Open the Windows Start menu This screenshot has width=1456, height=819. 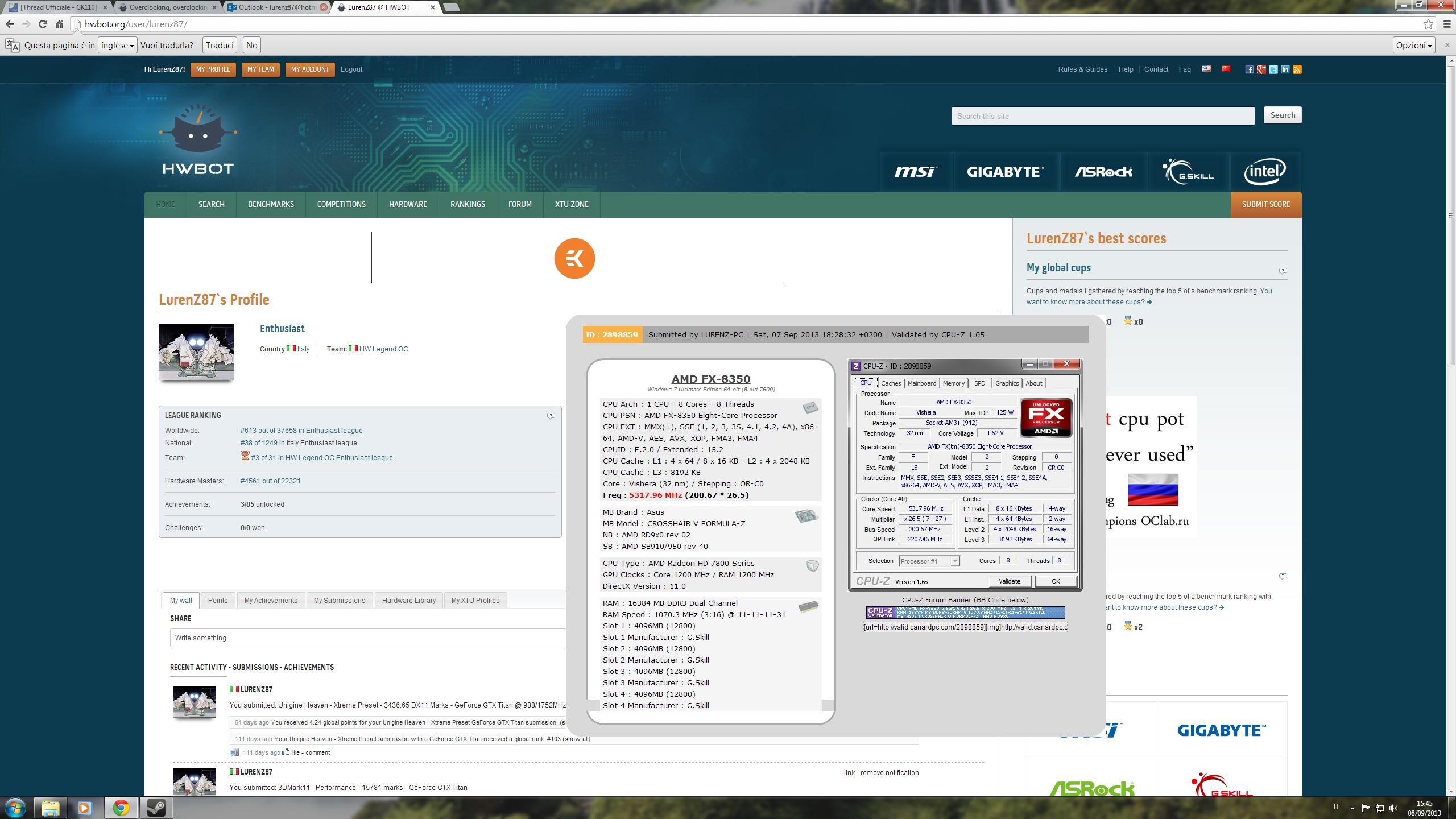tap(15, 808)
